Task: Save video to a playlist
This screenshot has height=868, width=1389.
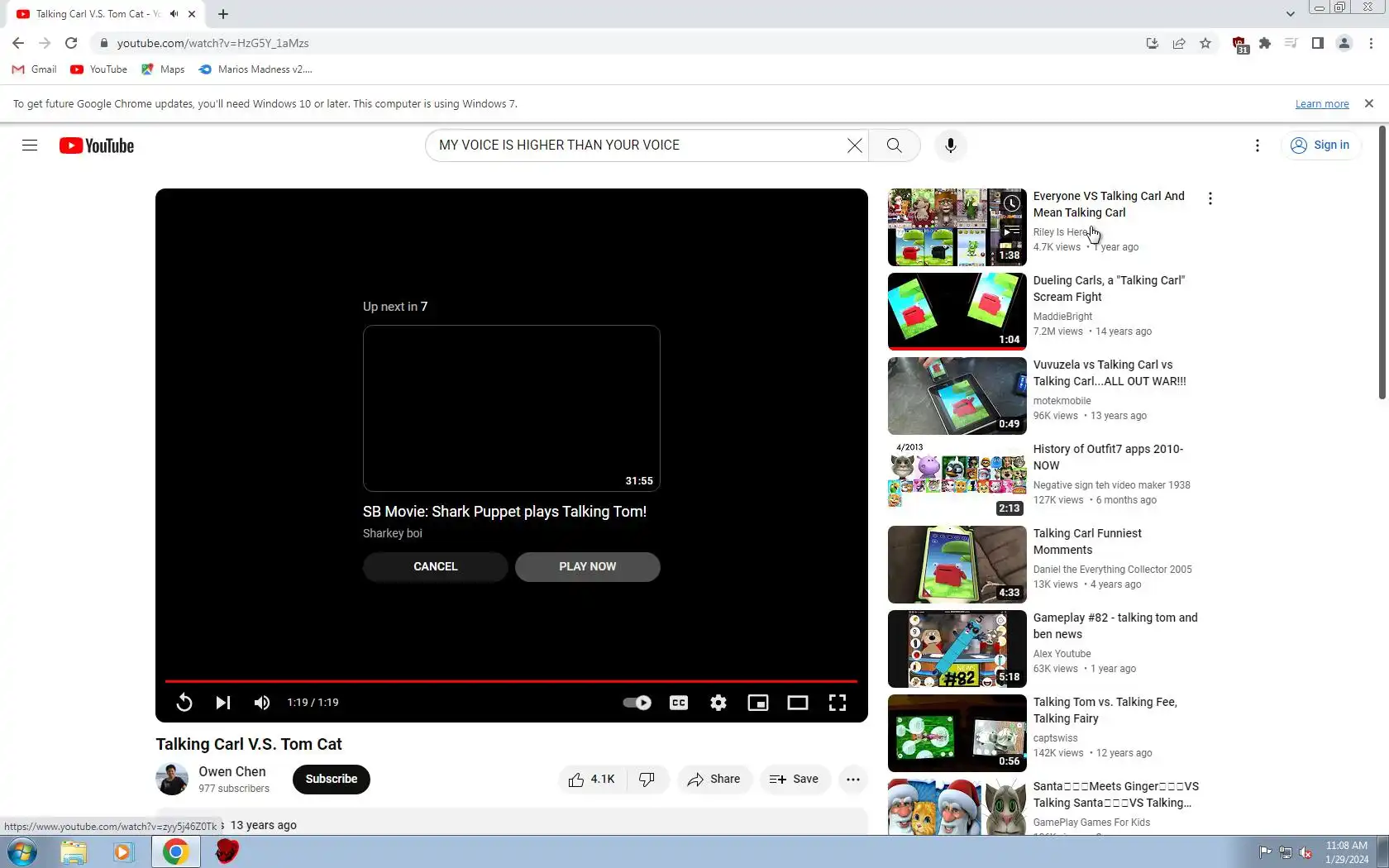Action: pos(795,779)
